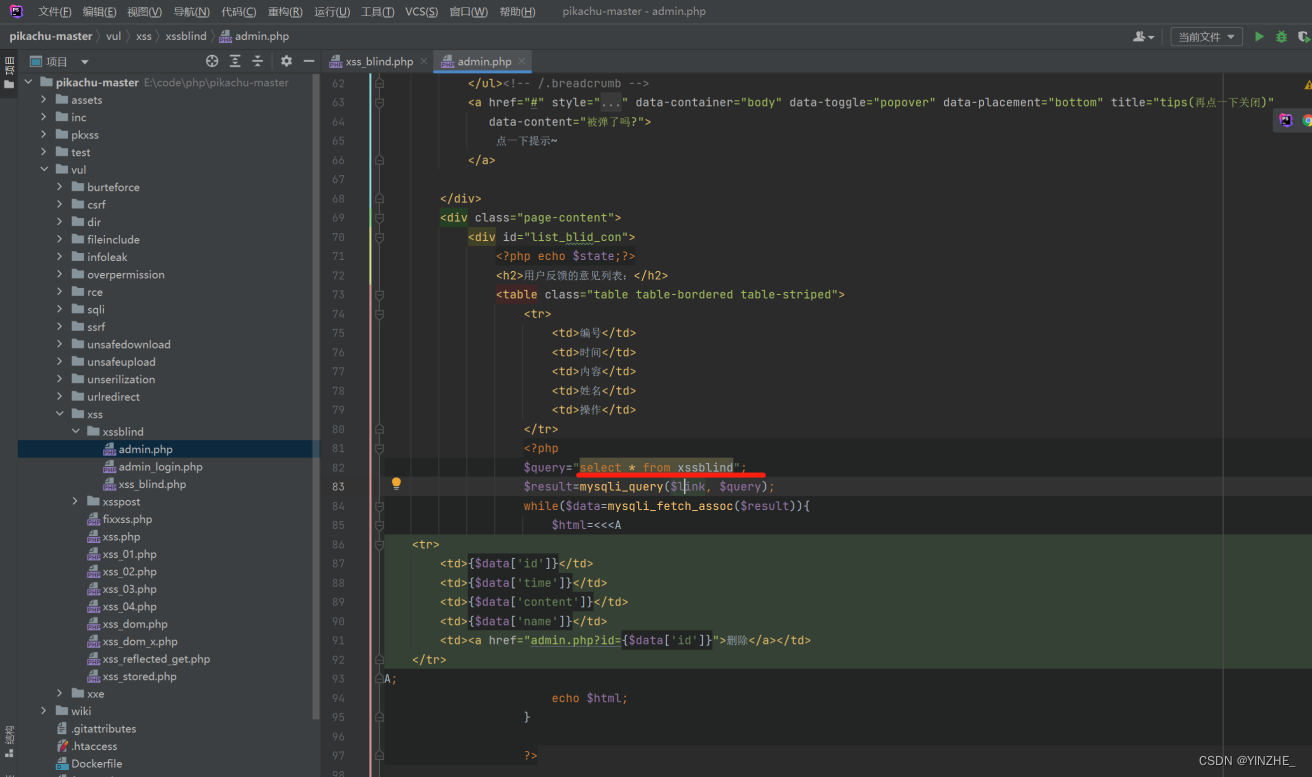Place cursor on the $query select statement

[x=635, y=467]
